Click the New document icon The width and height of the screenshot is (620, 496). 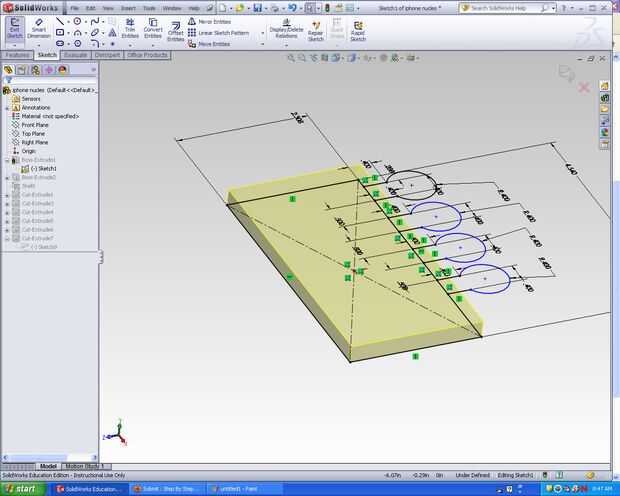tap(223, 8)
